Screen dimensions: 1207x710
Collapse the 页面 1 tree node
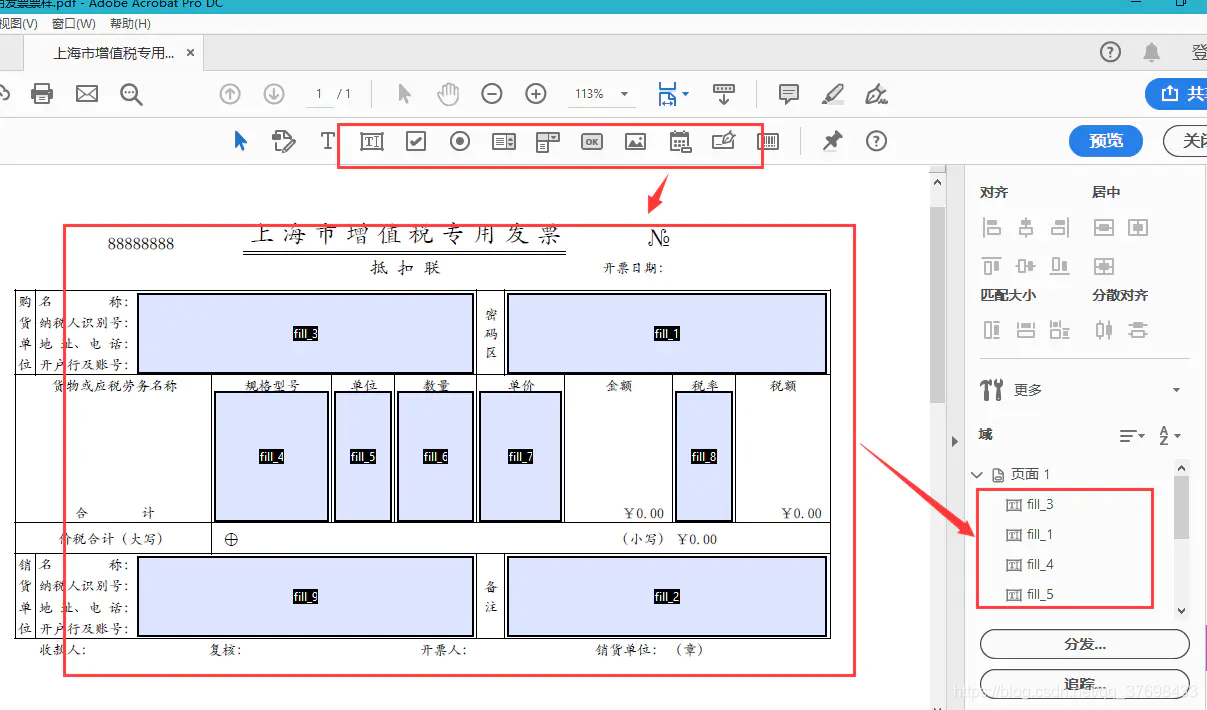coord(978,474)
